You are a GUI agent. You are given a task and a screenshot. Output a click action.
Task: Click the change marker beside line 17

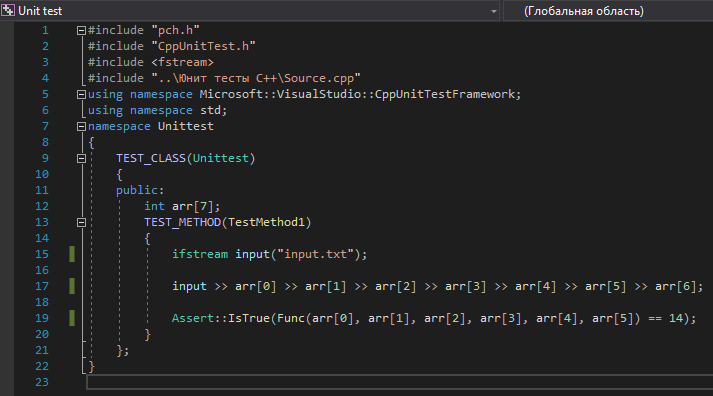[72, 286]
